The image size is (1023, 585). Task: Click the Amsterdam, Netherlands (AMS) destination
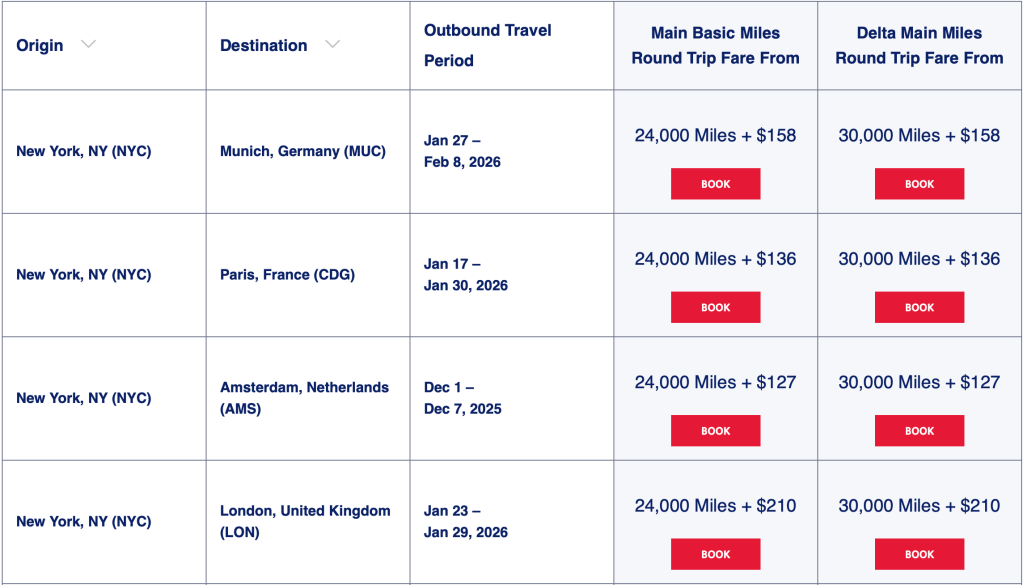(x=304, y=398)
